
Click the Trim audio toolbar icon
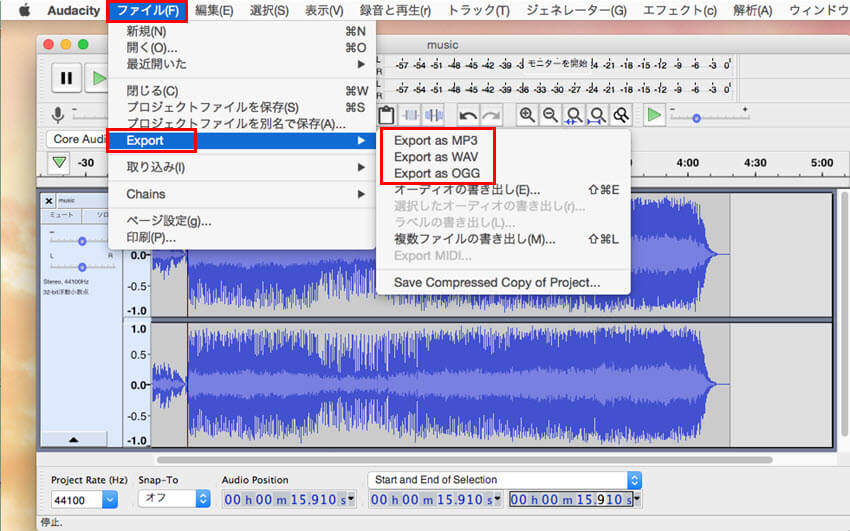pos(410,115)
